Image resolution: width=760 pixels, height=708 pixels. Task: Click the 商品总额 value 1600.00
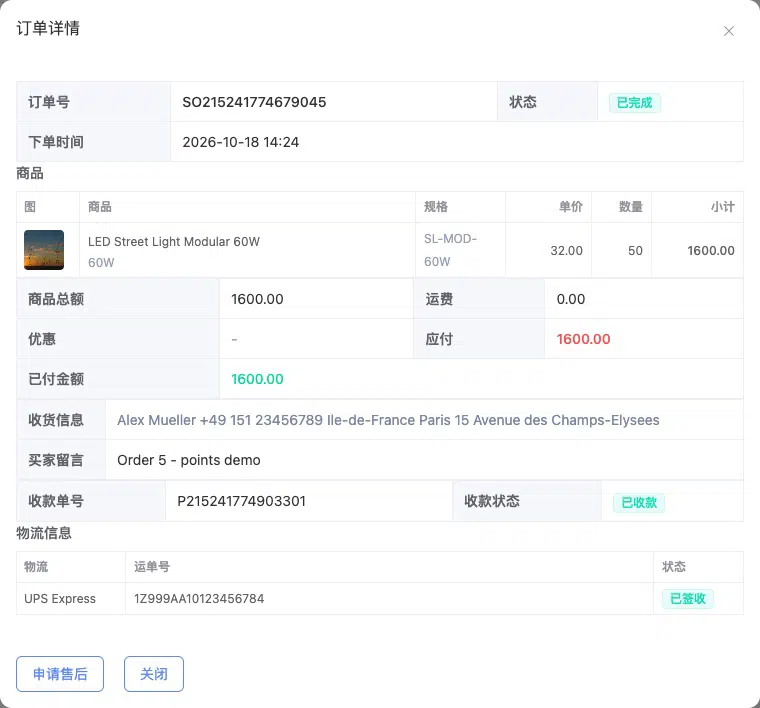(257, 299)
